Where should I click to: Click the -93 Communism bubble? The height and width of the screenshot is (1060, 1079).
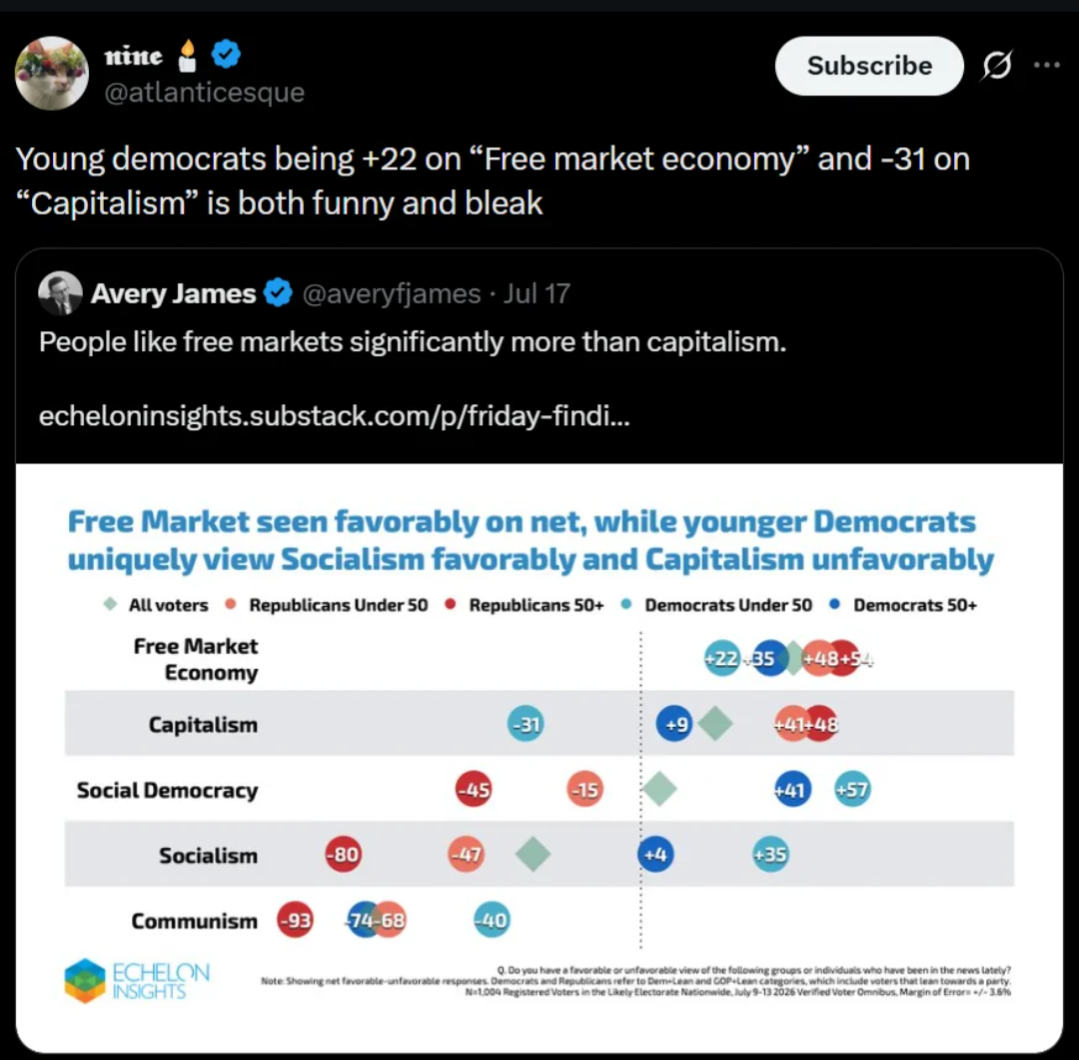(295, 920)
